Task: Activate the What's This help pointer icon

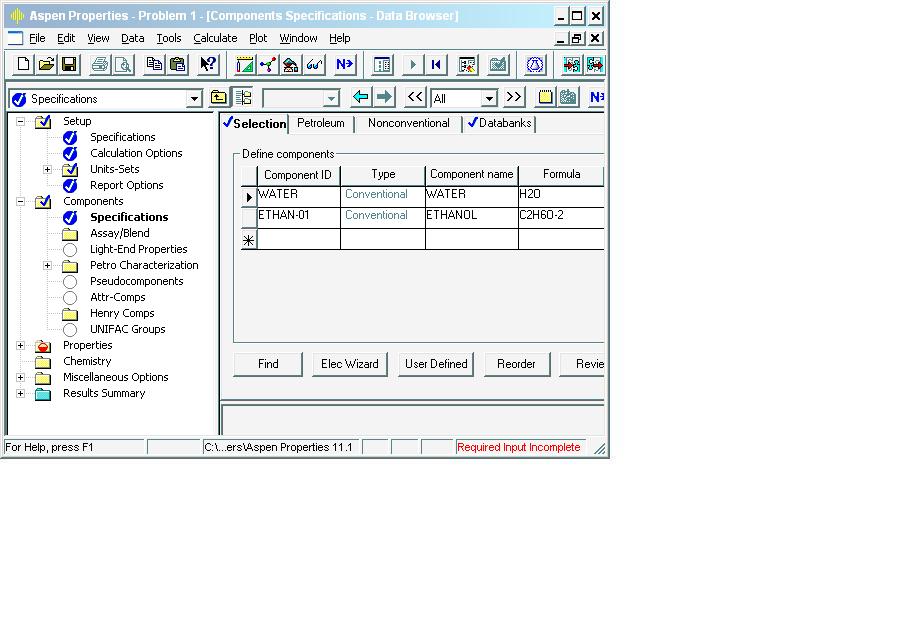Action: (x=208, y=64)
